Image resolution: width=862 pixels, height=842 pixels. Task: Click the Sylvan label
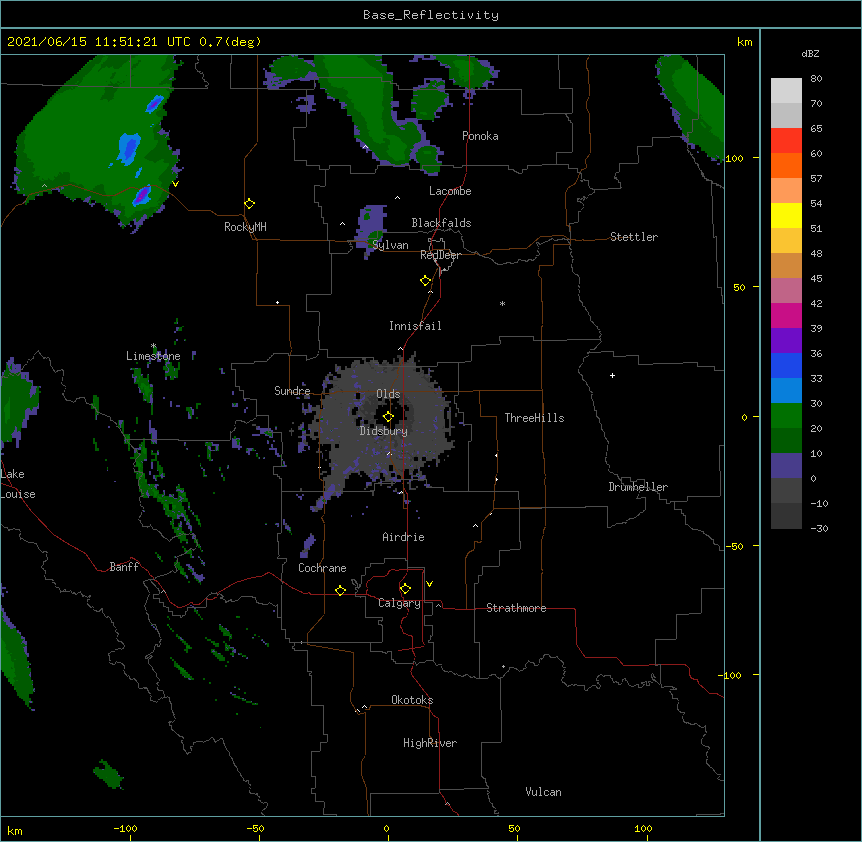pos(390,245)
